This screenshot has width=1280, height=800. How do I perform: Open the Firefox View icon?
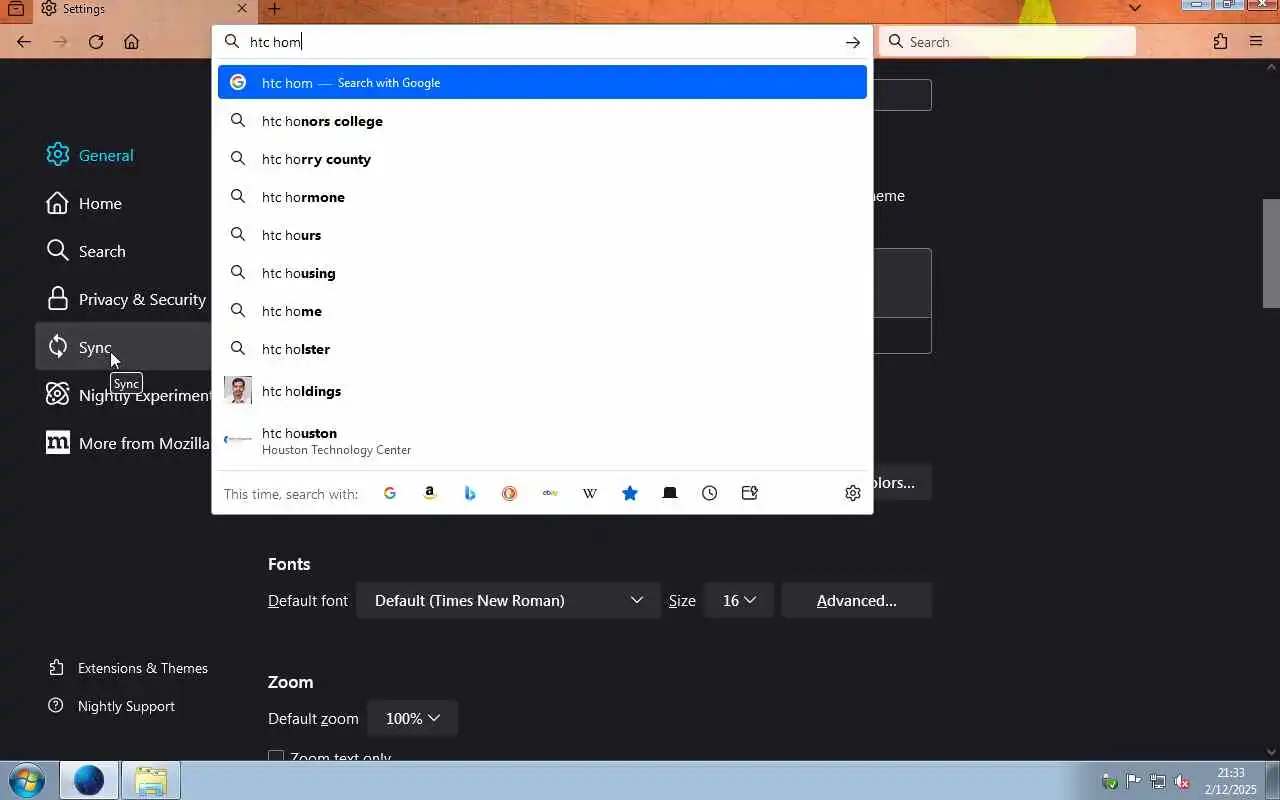pyautogui.click(x=16, y=8)
